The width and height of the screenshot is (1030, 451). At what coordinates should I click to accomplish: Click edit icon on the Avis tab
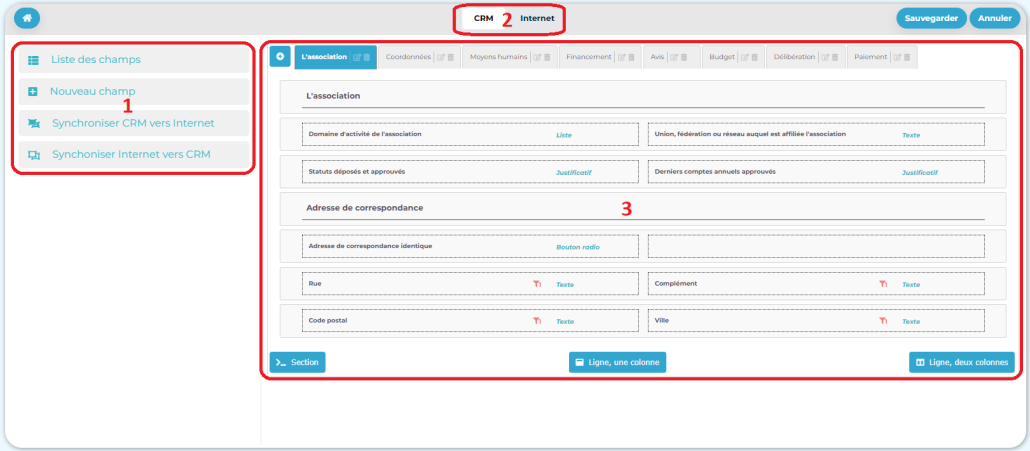674,58
